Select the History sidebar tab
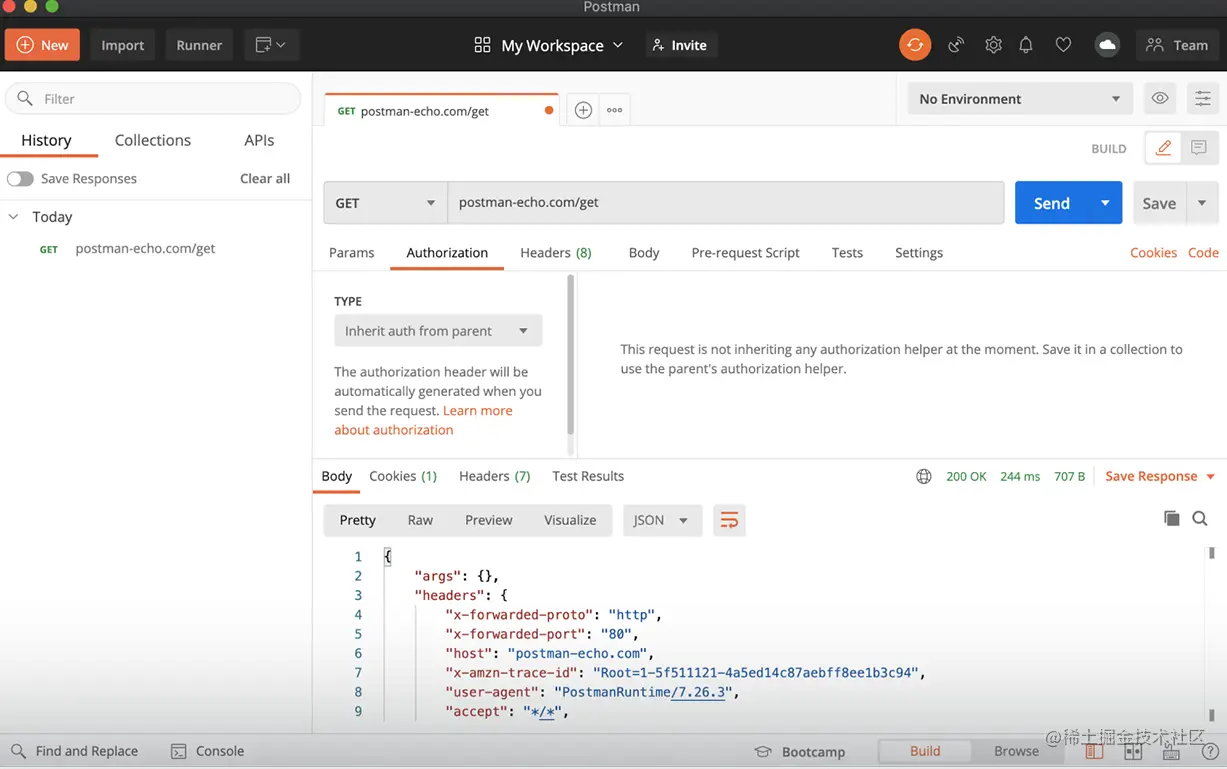 click(x=46, y=140)
